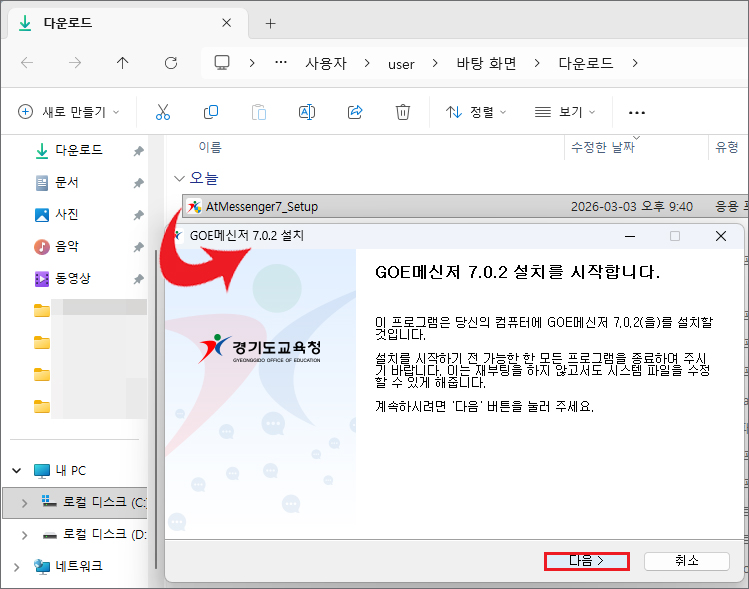The width and height of the screenshot is (749, 589).
Task: Open the 보기 view dropdown
Action: (x=565, y=112)
